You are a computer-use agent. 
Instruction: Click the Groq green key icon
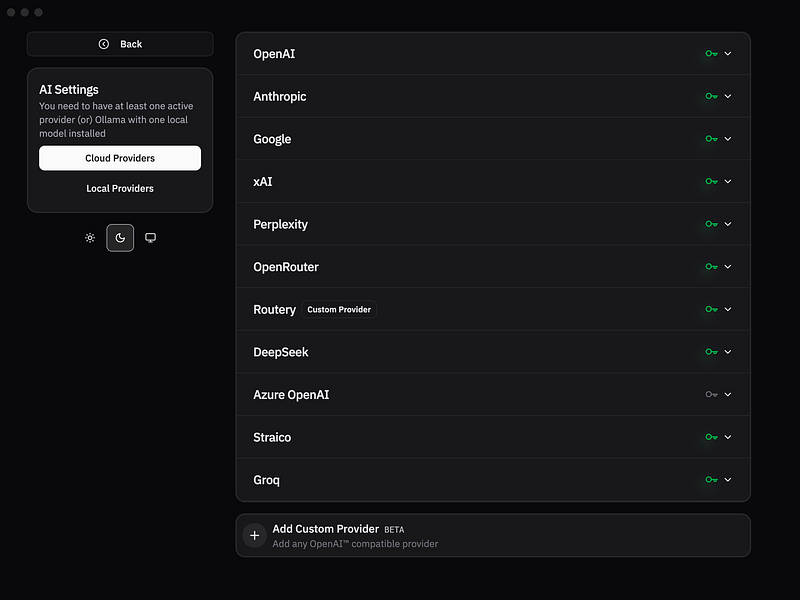point(711,480)
